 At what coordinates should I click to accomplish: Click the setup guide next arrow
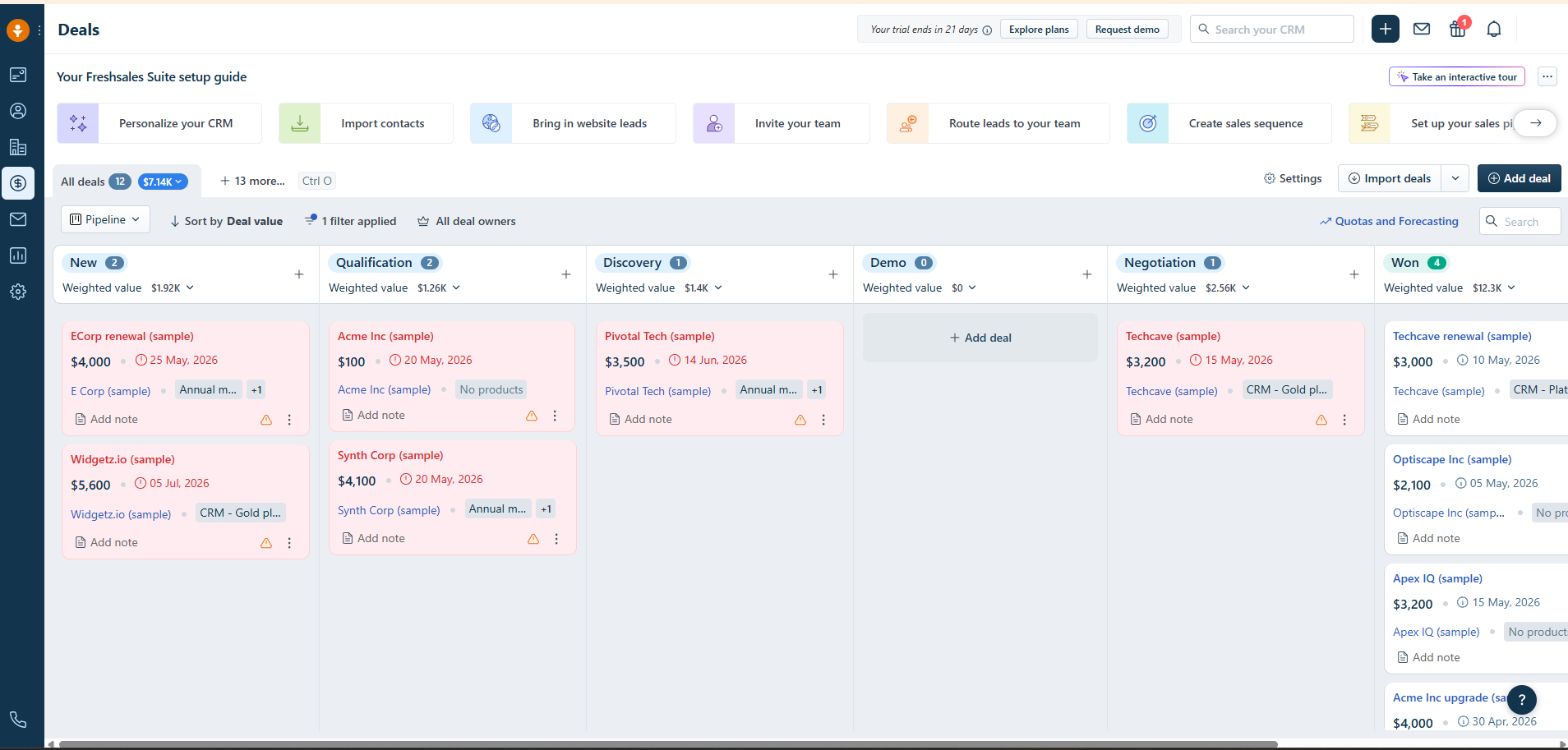pyautogui.click(x=1536, y=123)
